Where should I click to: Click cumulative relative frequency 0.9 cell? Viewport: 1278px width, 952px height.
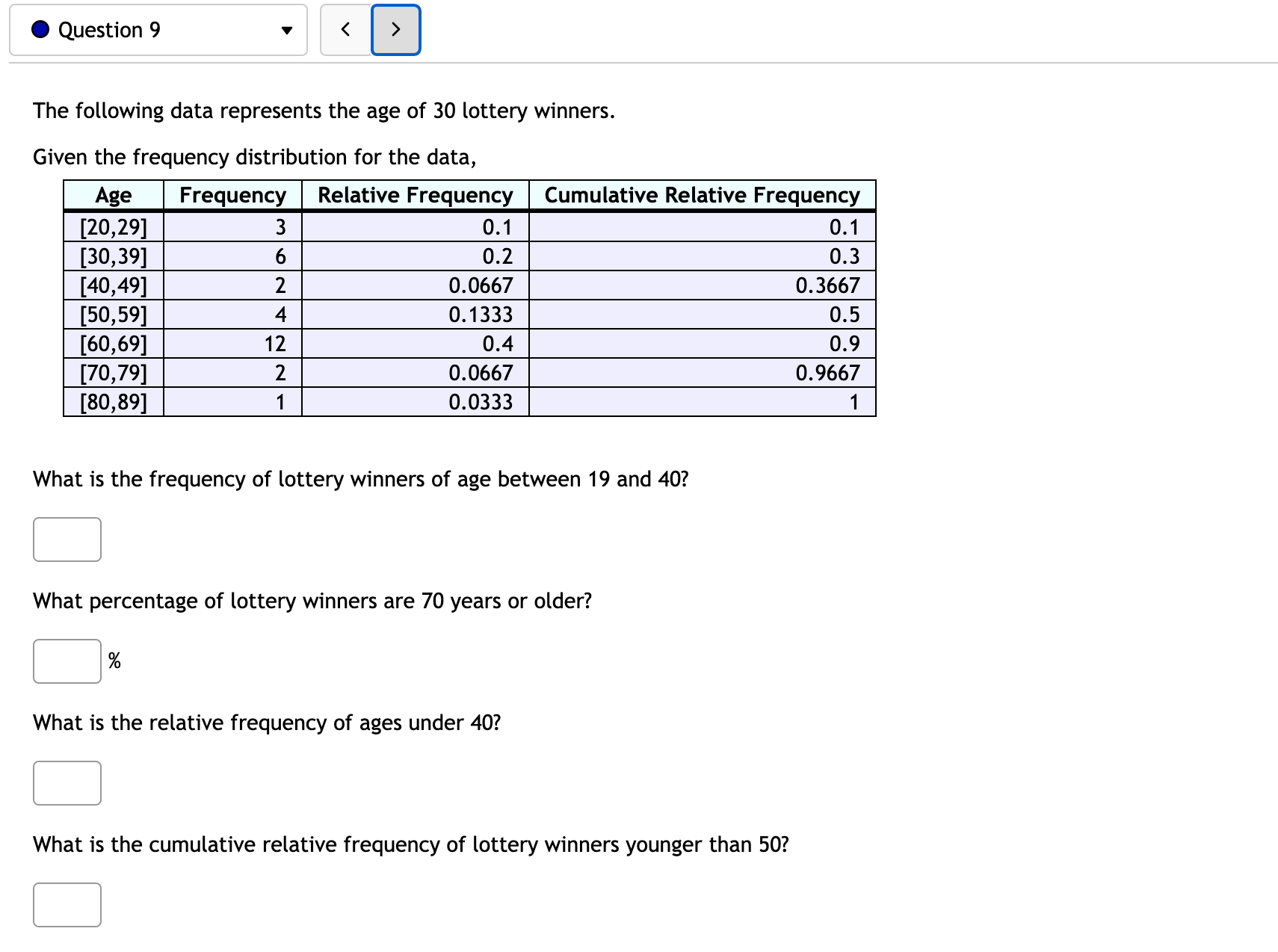(x=703, y=344)
